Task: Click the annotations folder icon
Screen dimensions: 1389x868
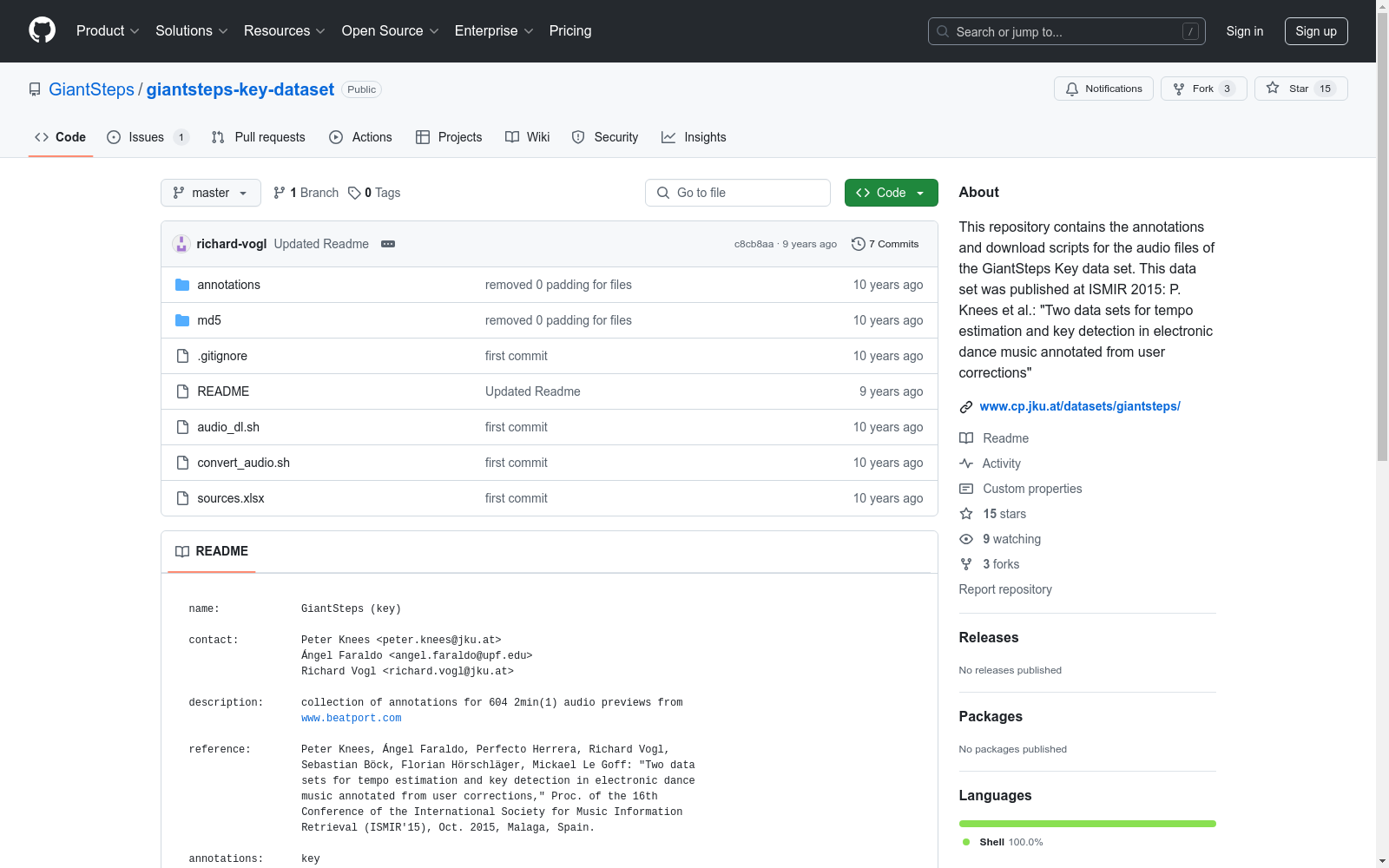Action: (x=182, y=285)
